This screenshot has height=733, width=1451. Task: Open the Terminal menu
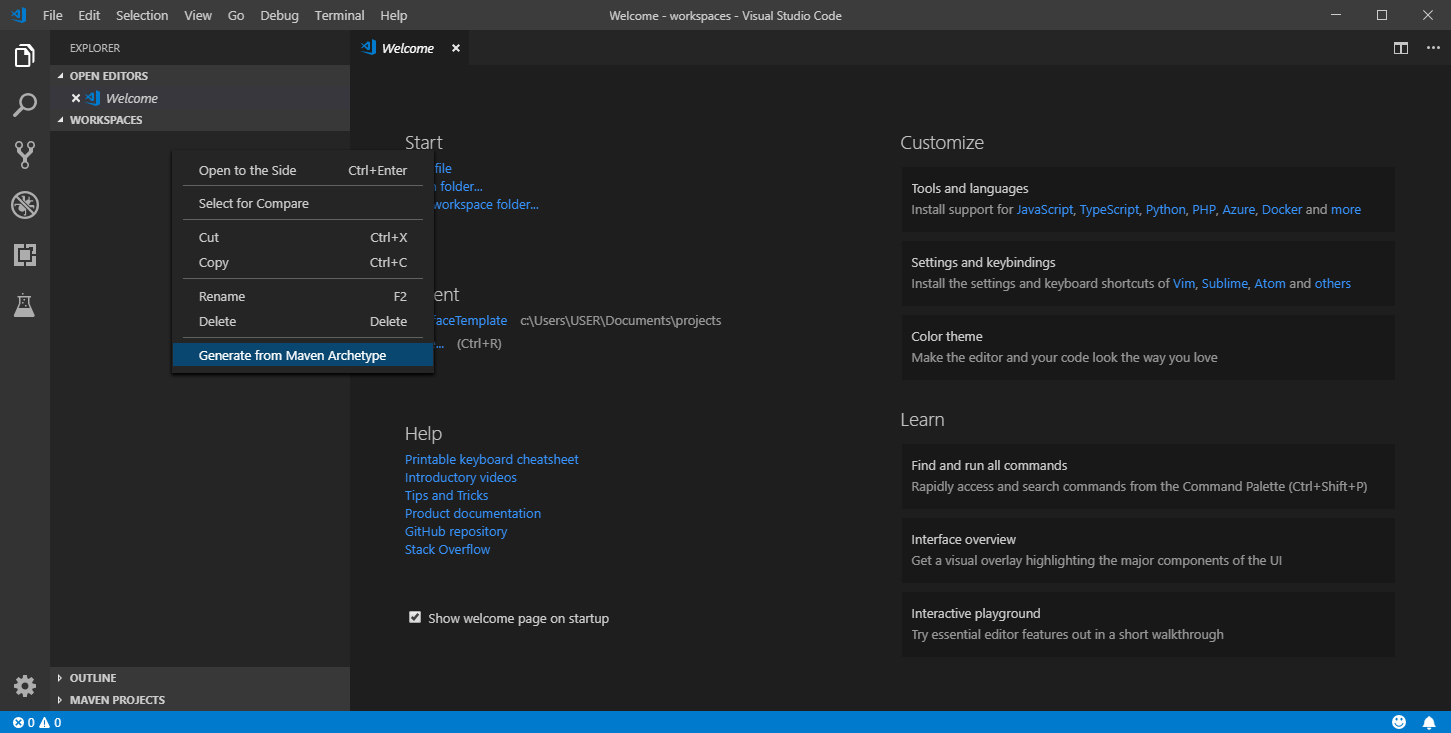(x=340, y=15)
